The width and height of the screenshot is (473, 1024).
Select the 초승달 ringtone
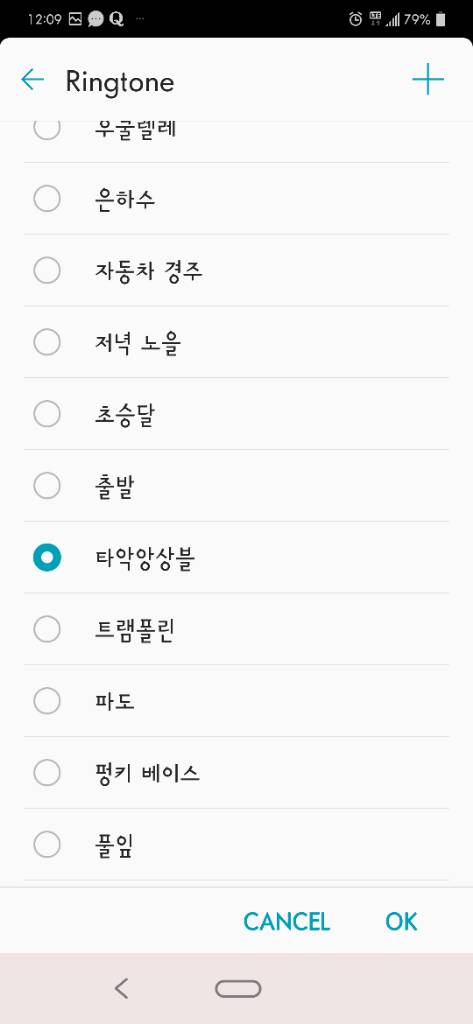click(236, 414)
